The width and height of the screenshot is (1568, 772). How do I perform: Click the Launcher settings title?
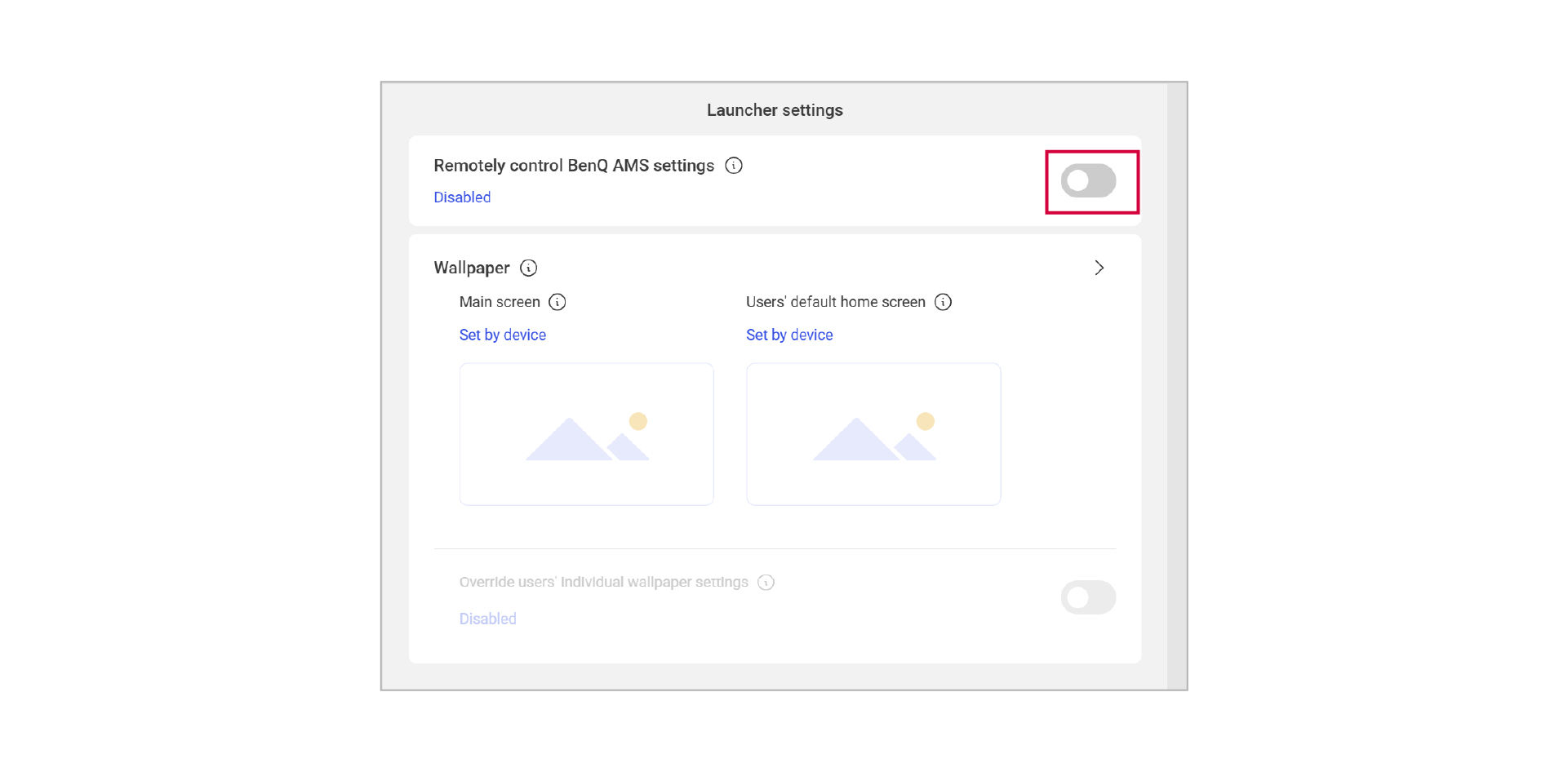click(x=775, y=110)
